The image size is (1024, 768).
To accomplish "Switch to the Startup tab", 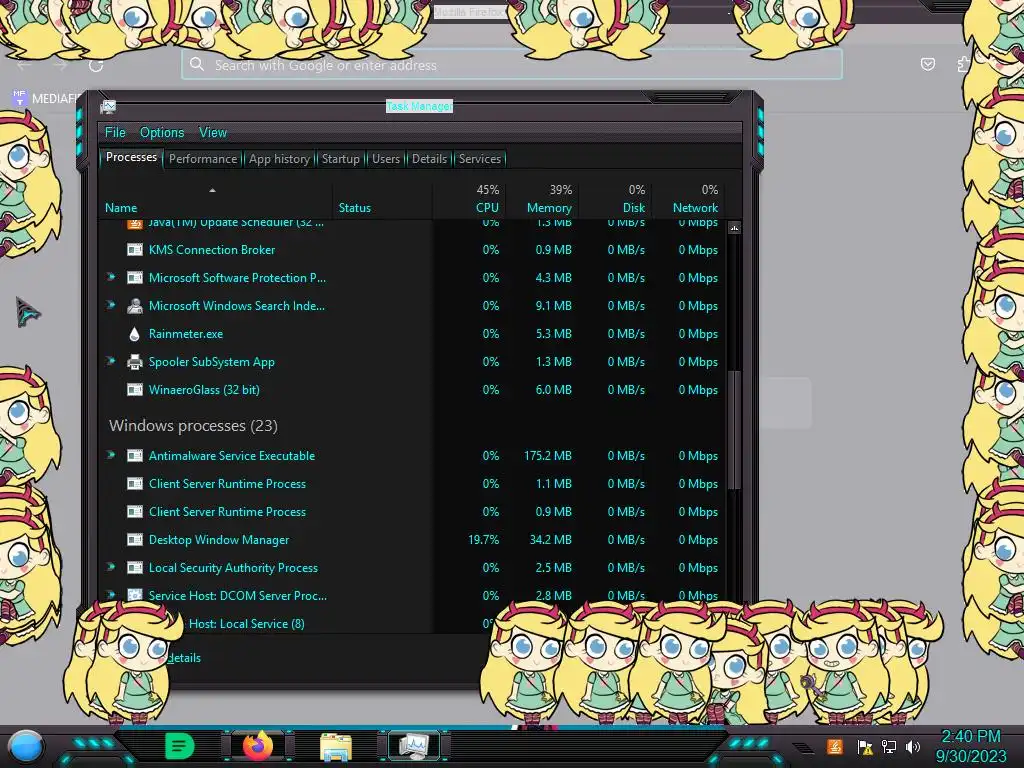I will coord(340,159).
